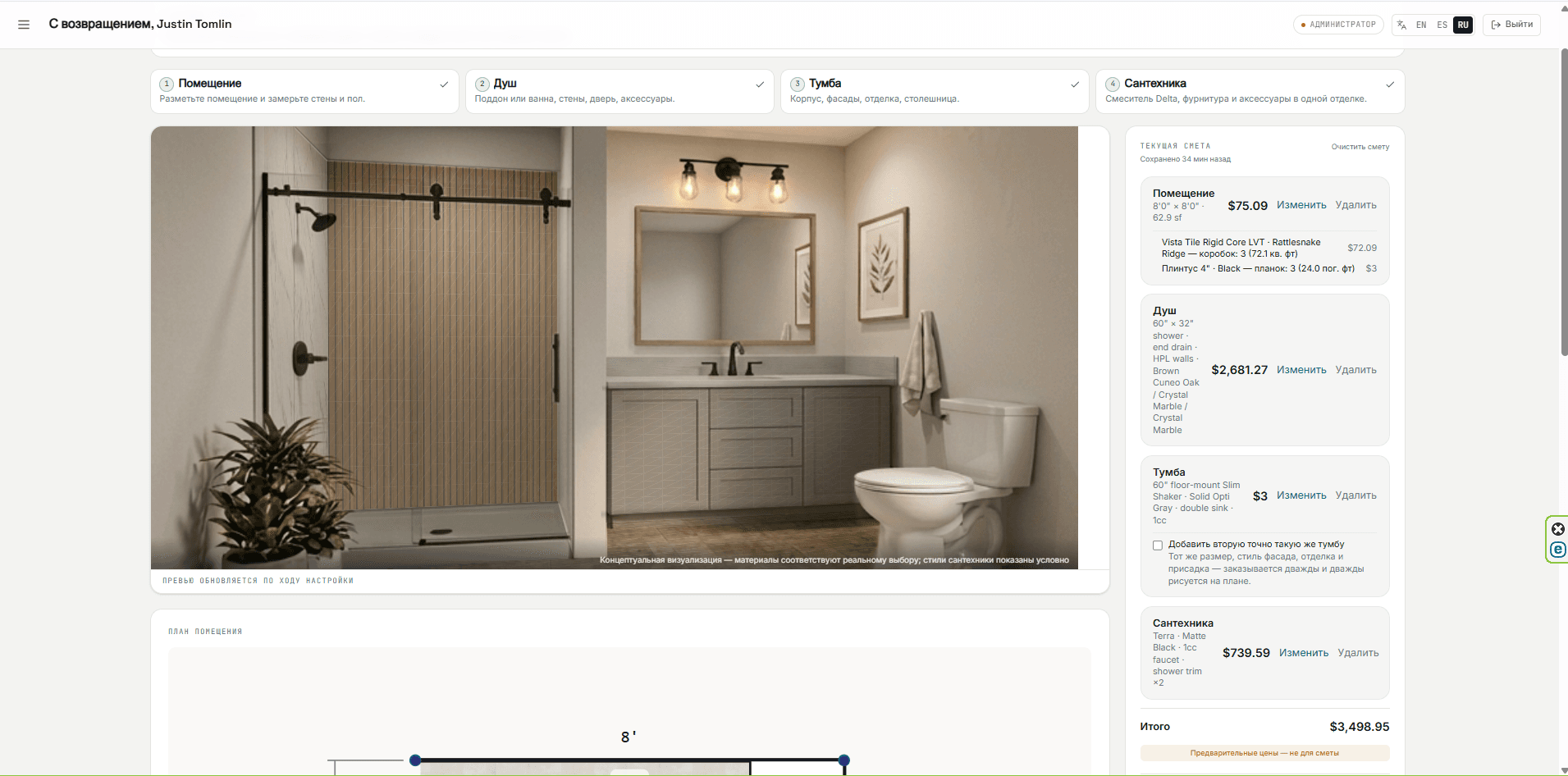Click the bathroom concept render image

coord(615,348)
